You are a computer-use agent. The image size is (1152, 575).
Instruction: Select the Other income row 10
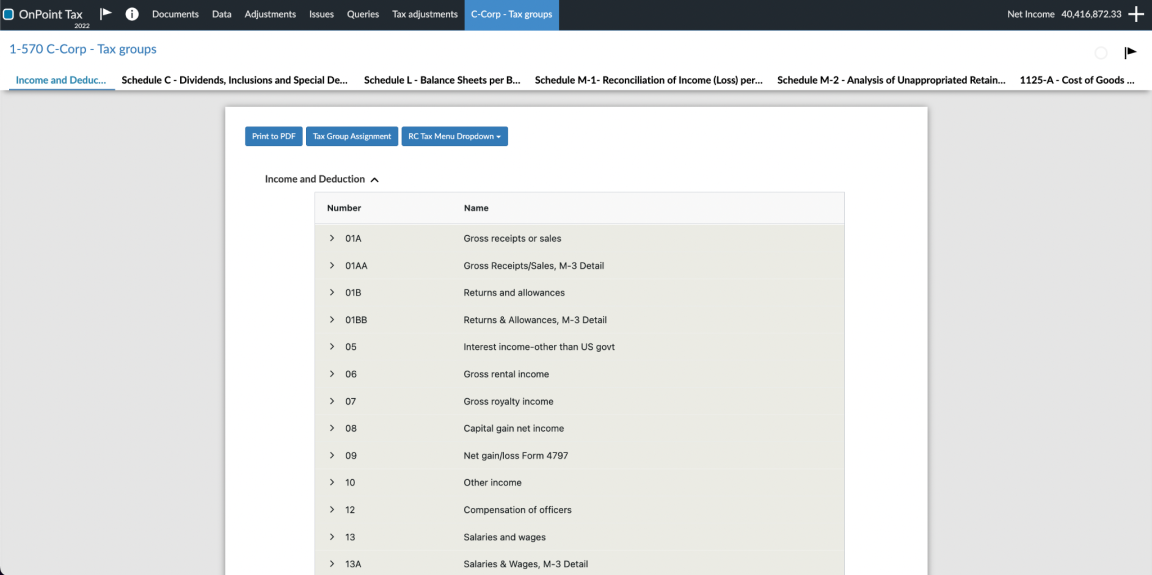coord(492,483)
